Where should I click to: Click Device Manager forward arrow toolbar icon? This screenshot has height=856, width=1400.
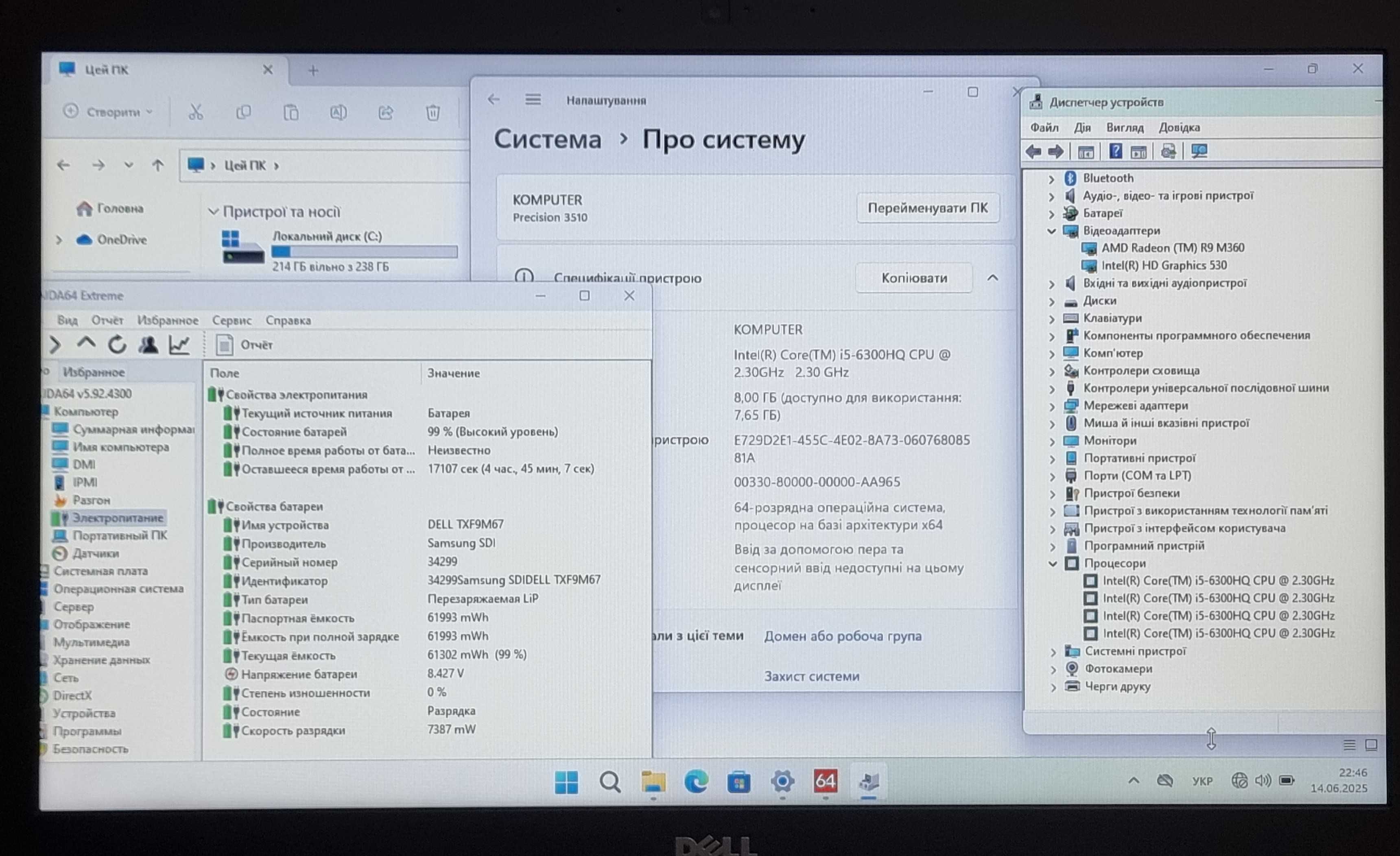pyautogui.click(x=1056, y=152)
